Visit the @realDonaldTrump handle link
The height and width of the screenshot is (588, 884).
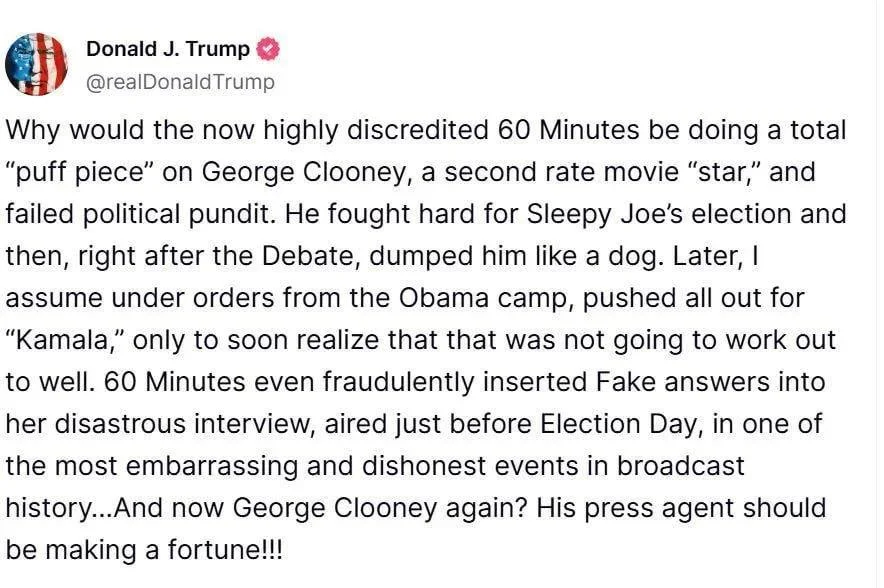point(180,82)
